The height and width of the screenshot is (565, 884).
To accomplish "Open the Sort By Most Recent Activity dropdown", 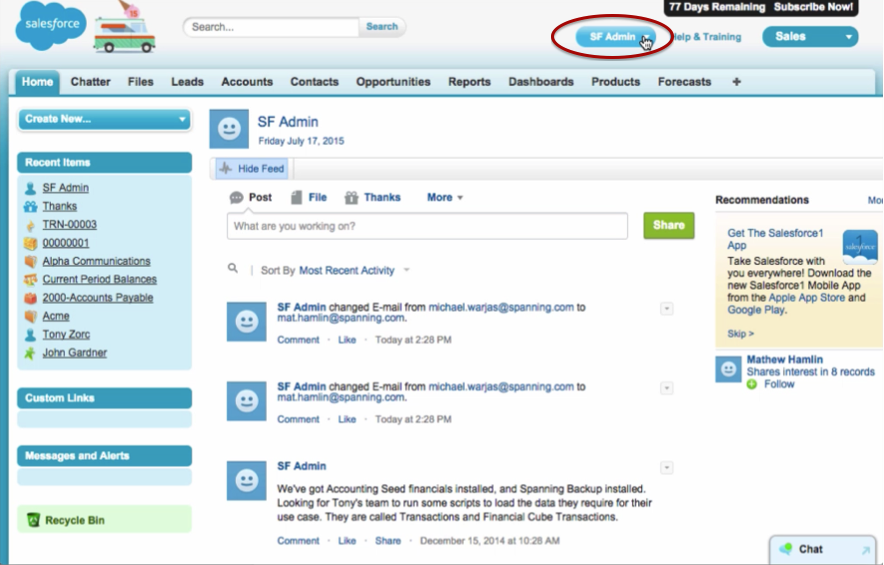I will tap(354, 271).
